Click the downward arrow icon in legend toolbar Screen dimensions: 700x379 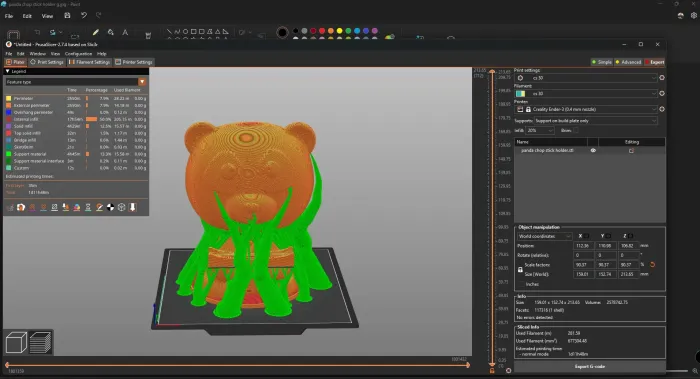point(133,207)
